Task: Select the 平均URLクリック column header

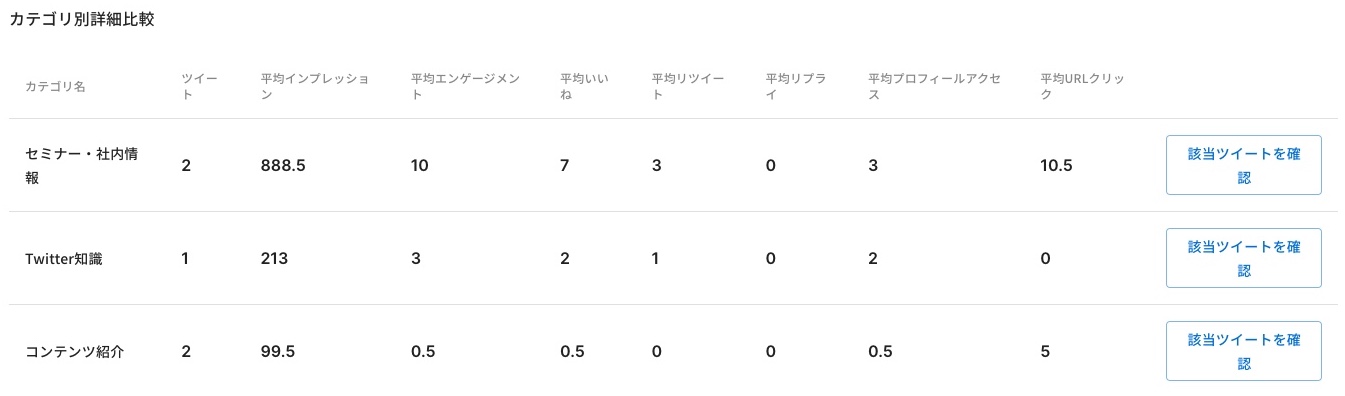Action: pyautogui.click(x=1082, y=86)
